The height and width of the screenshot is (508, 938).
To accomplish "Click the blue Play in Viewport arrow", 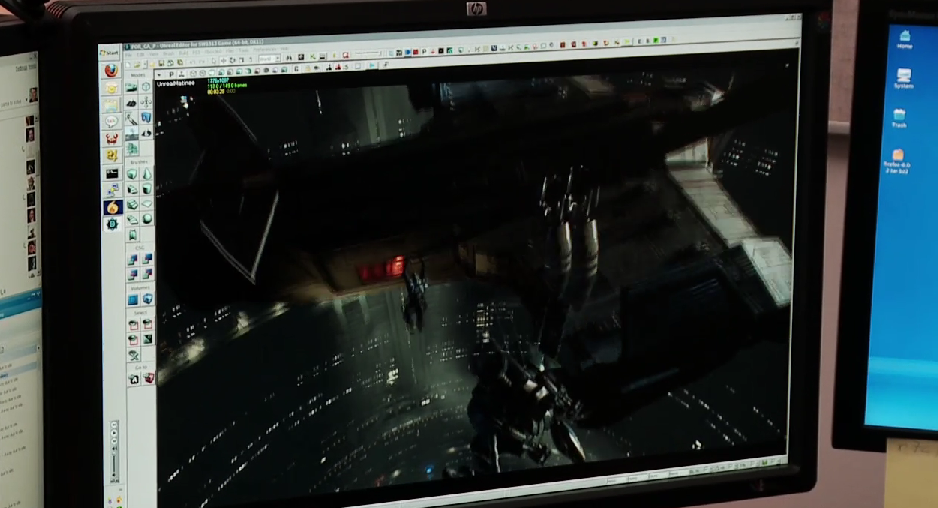I will point(372,66).
